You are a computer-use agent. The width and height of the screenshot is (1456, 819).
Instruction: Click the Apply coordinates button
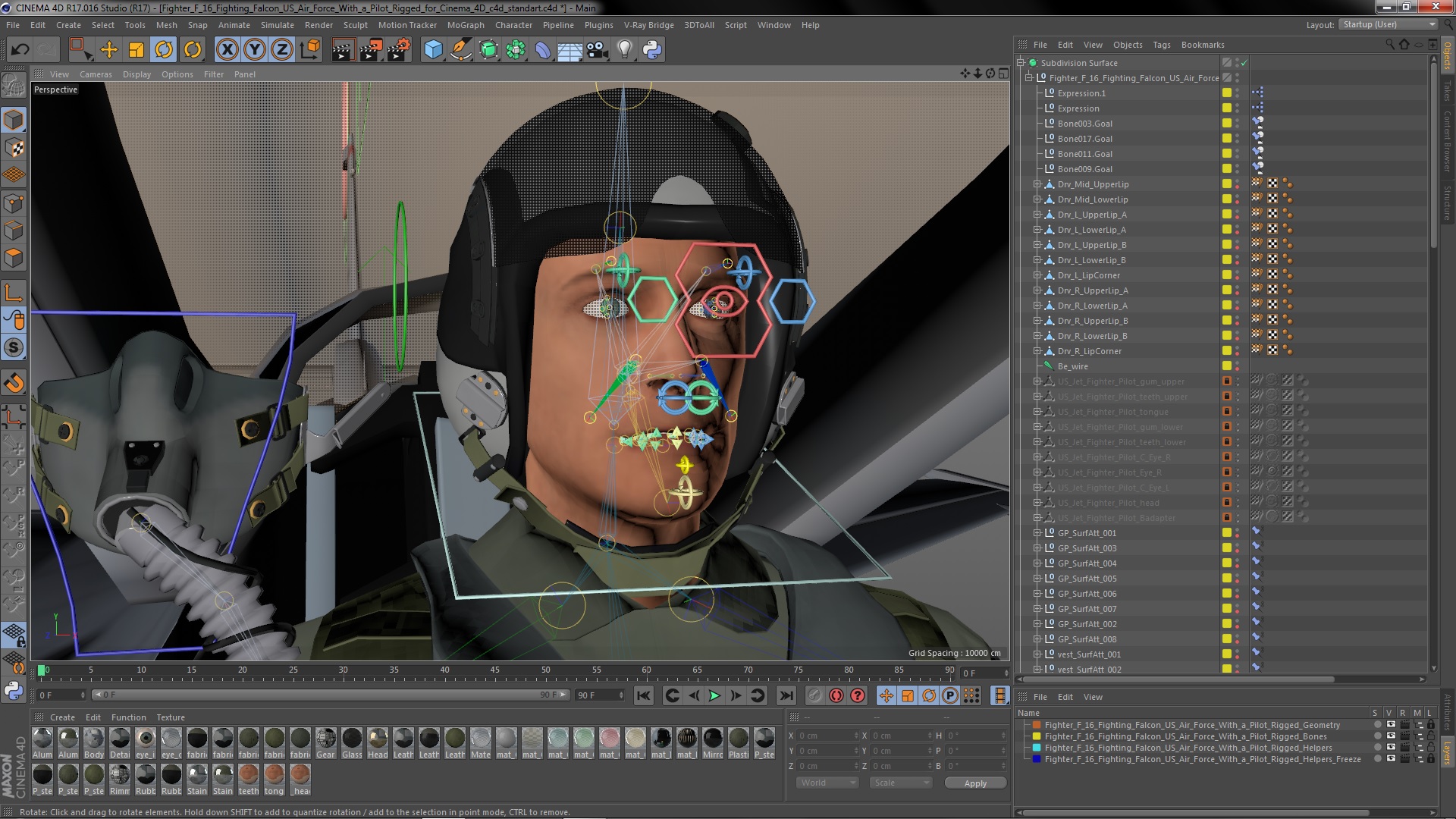click(x=975, y=783)
